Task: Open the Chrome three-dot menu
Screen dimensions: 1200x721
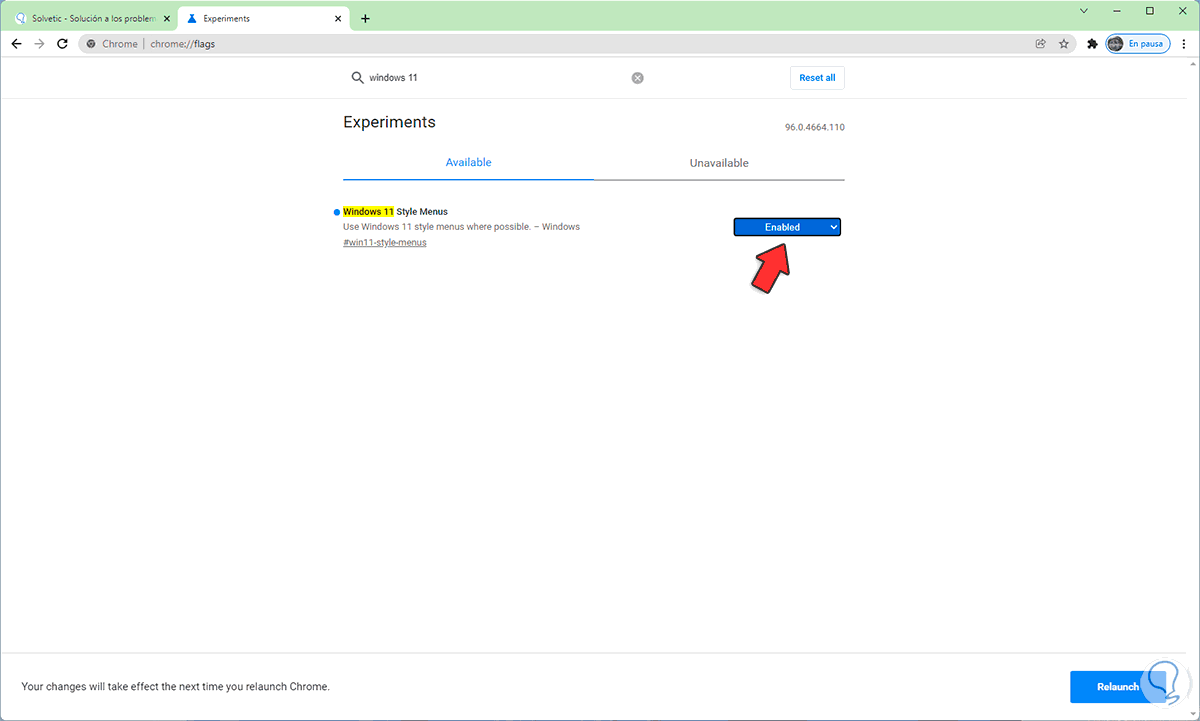Action: pos(1184,44)
